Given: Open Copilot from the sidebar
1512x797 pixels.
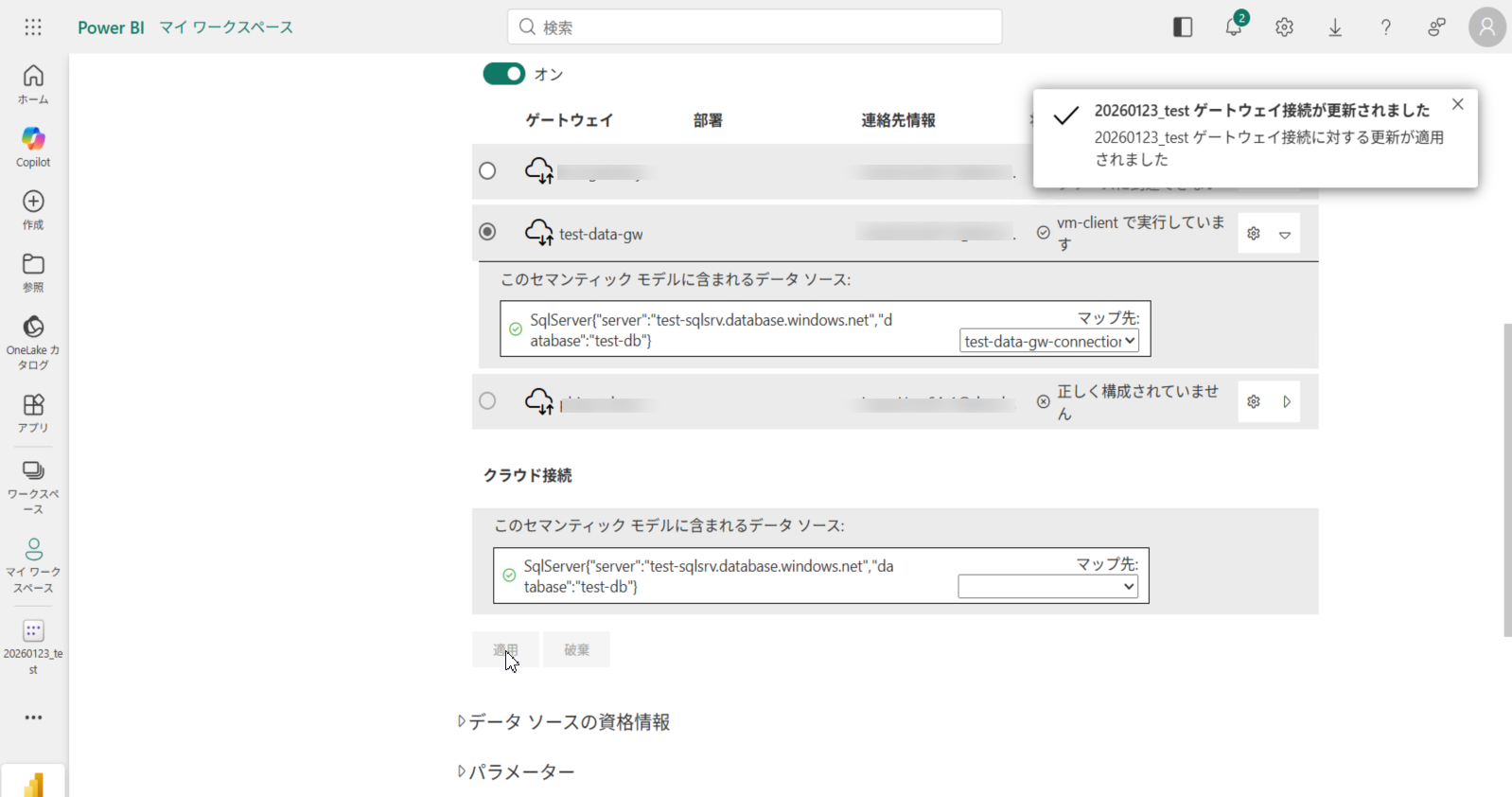Looking at the screenshot, I should [x=33, y=147].
